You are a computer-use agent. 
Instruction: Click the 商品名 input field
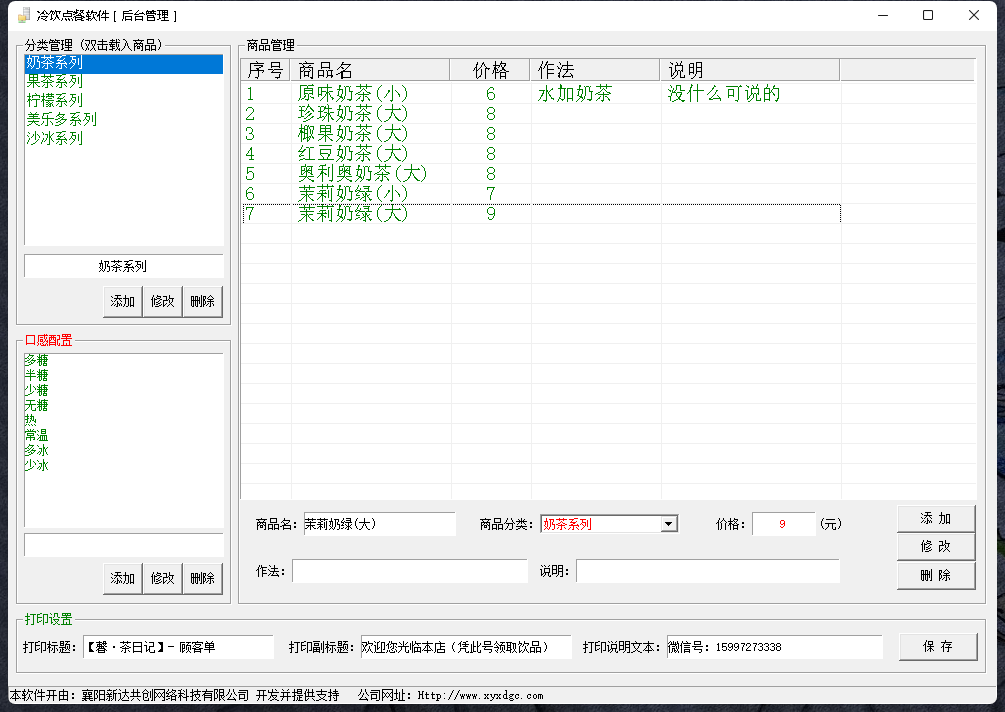pyautogui.click(x=379, y=524)
